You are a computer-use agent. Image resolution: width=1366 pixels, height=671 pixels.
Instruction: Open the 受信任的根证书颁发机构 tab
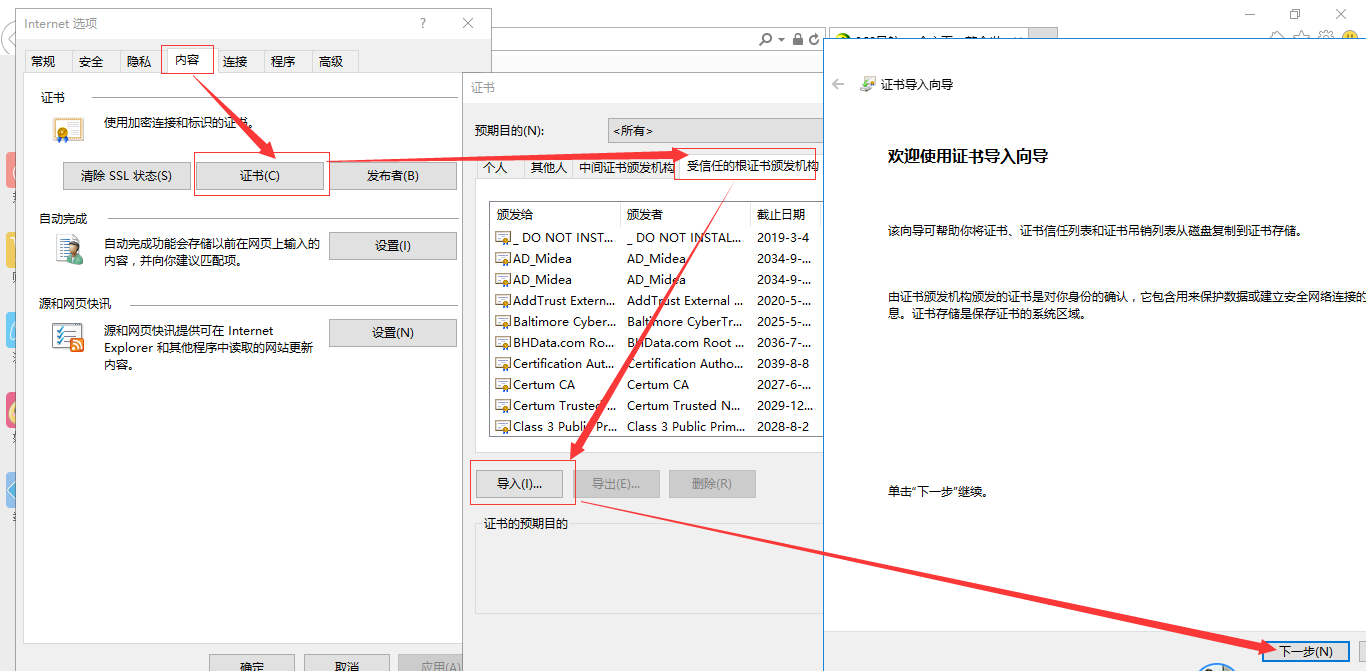tap(752, 166)
